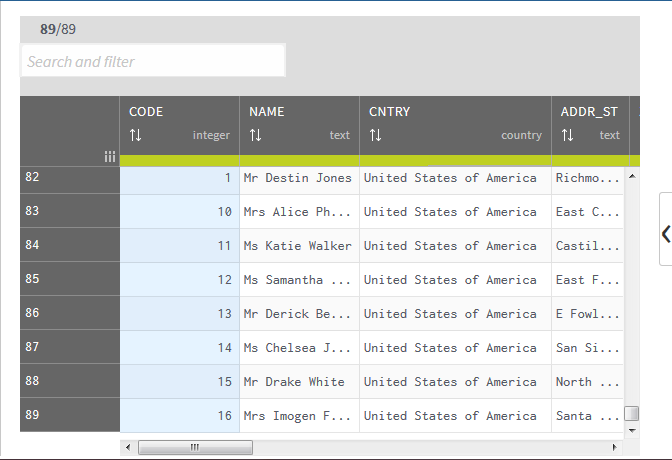
Task: Sort by the ADDR_ST column
Action: pyautogui.click(x=567, y=135)
